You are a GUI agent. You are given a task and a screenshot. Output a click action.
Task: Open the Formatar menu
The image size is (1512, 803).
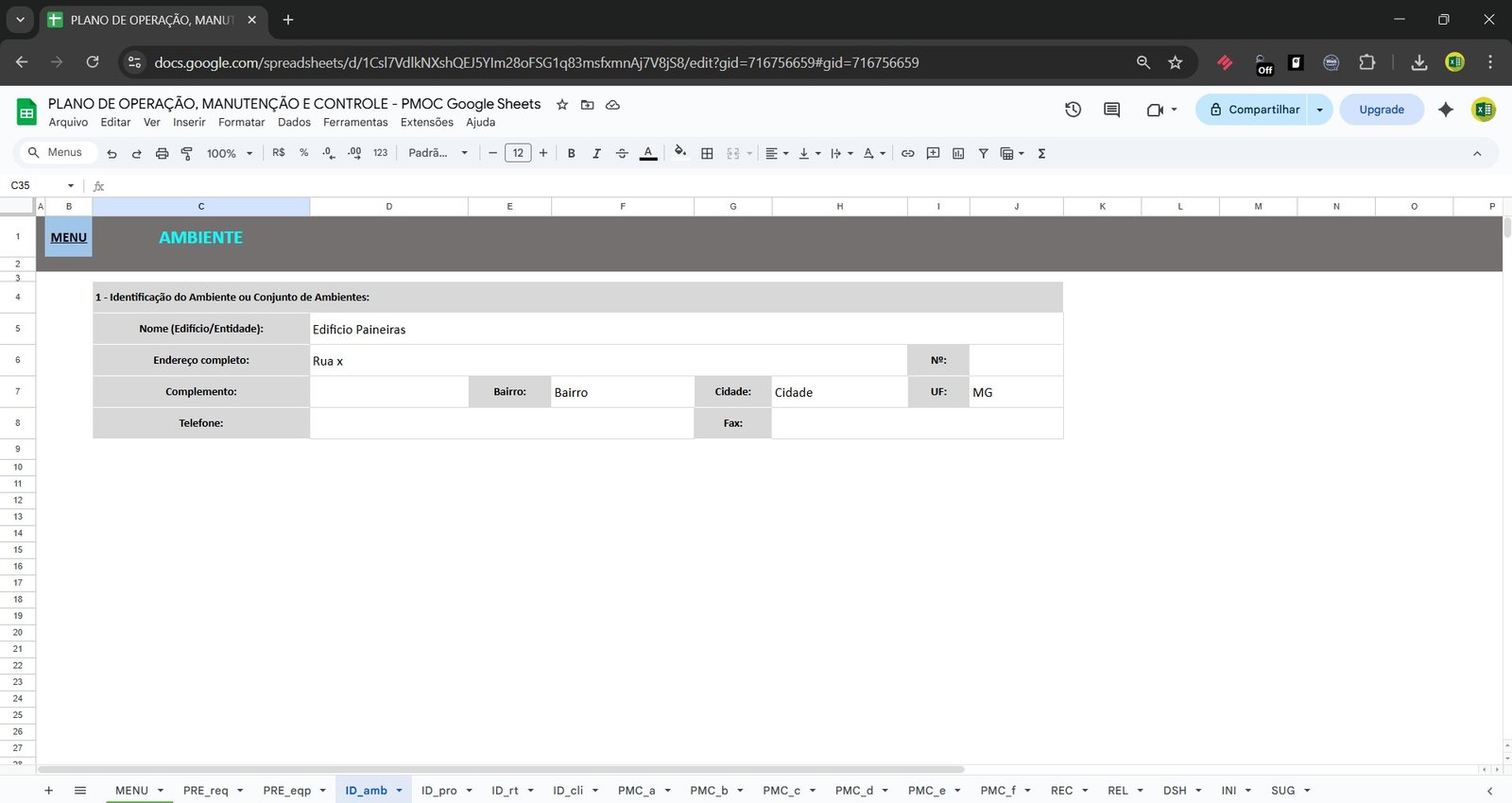click(x=241, y=122)
